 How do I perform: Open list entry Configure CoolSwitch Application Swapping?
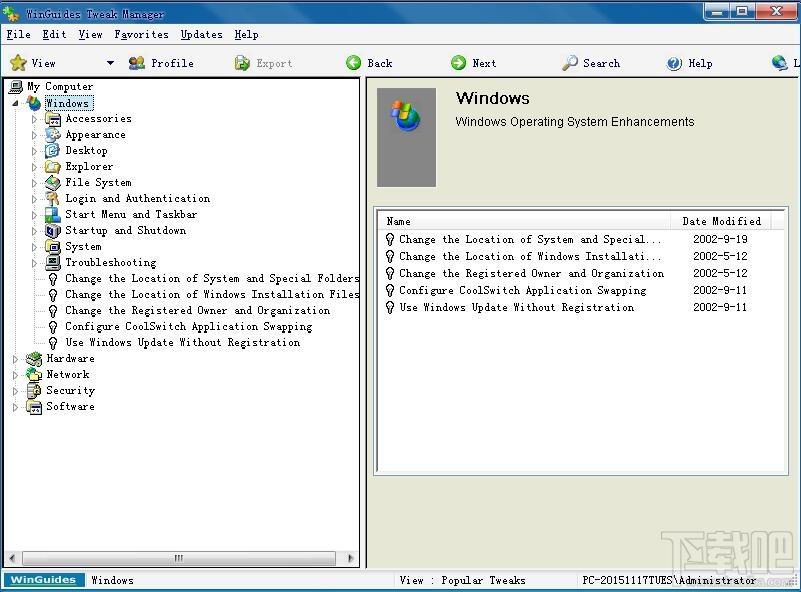pos(522,290)
